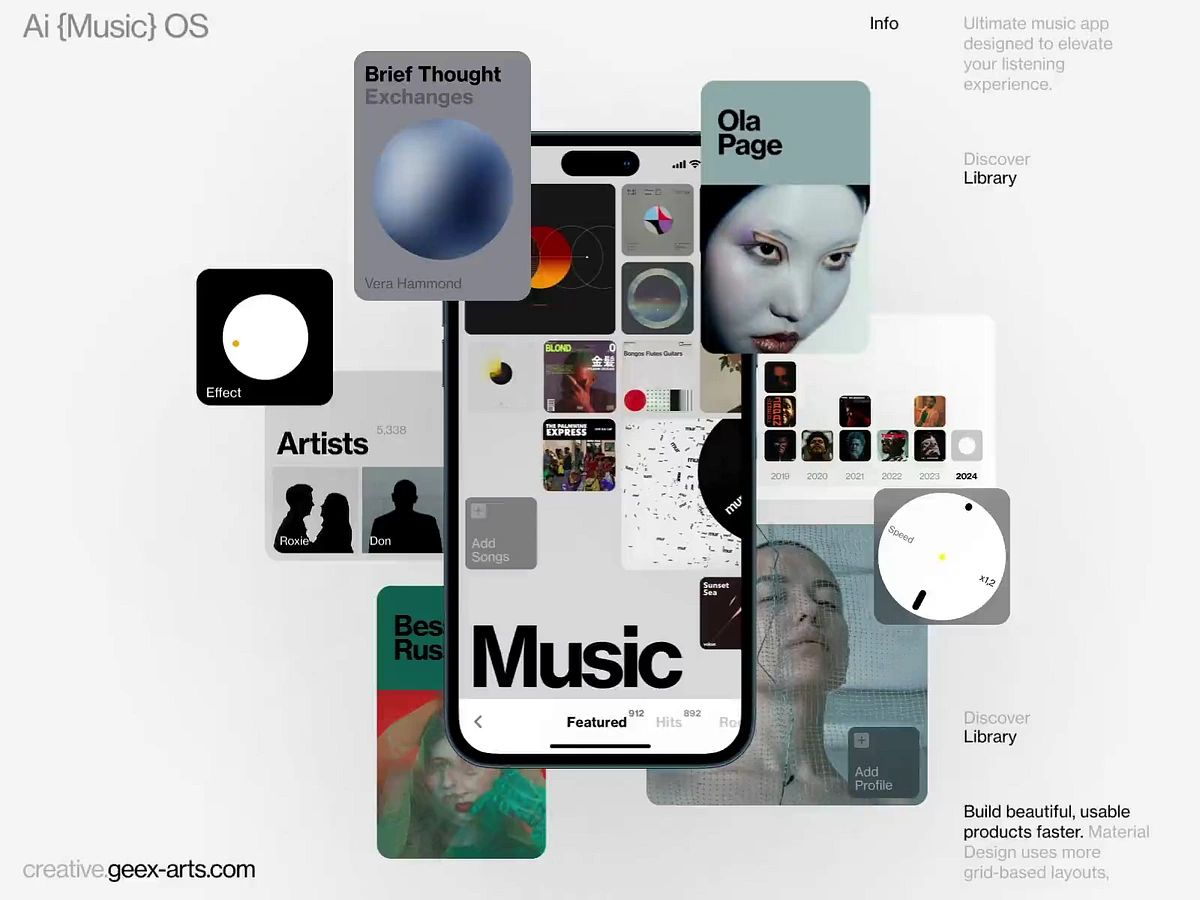Switch to the Featured tab
1200x900 pixels.
point(596,722)
